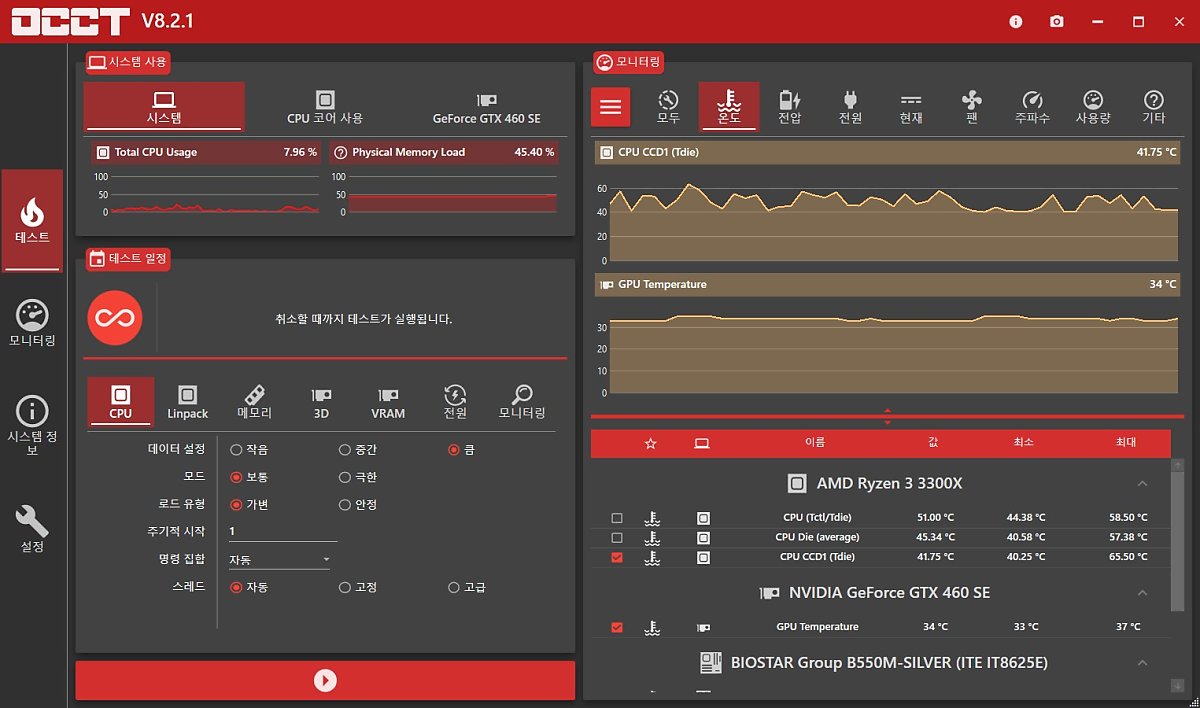1200x708 pixels.
Task: Take a screenshot with the camera icon
Action: pos(1057,21)
